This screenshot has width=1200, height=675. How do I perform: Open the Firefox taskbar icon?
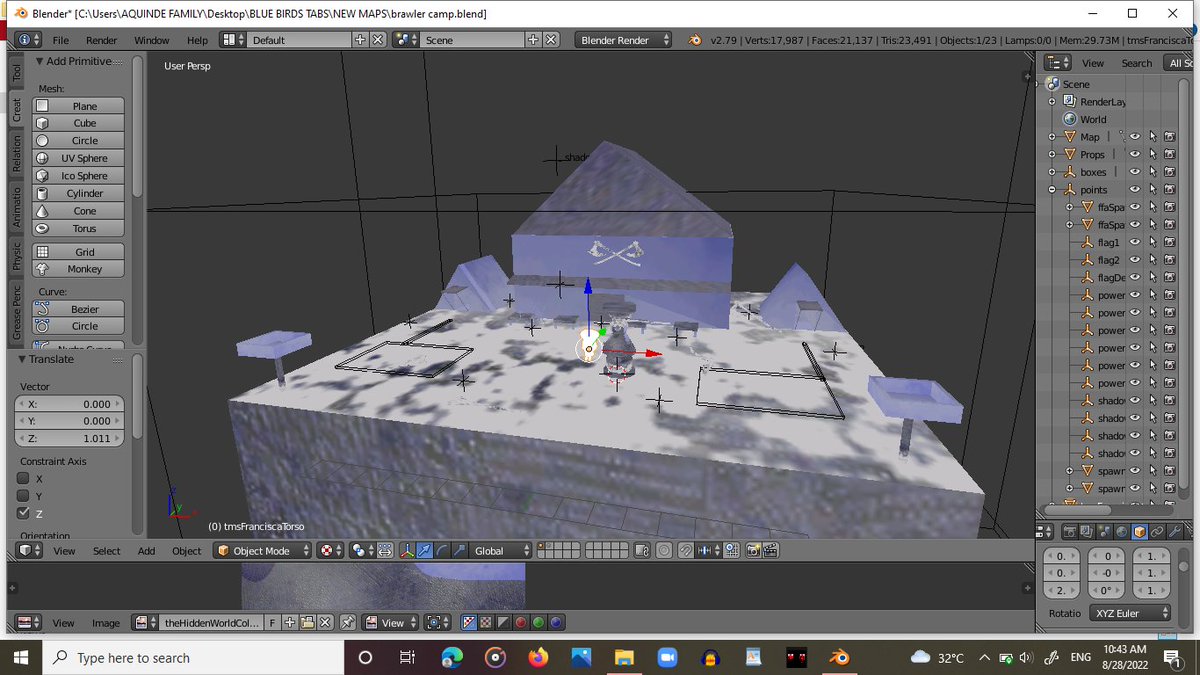(x=539, y=657)
